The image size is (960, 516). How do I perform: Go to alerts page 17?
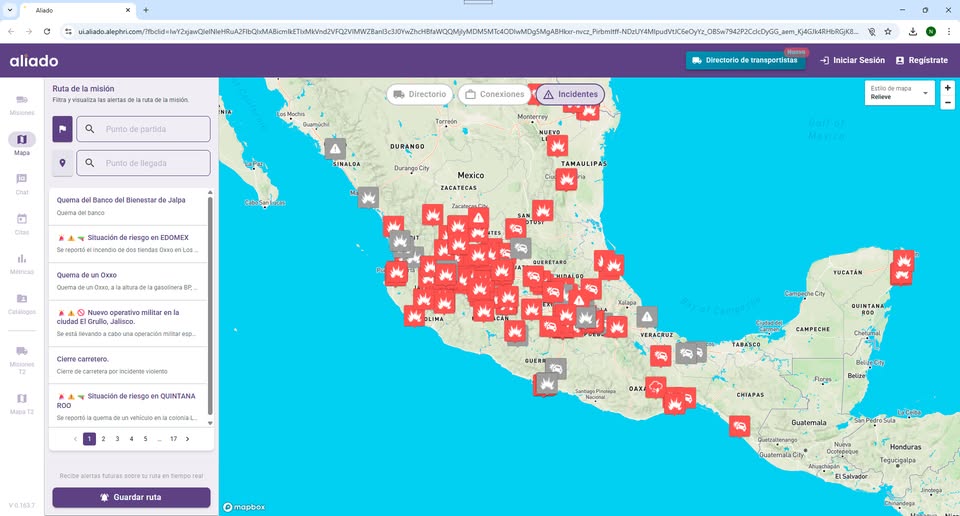pyautogui.click(x=174, y=439)
